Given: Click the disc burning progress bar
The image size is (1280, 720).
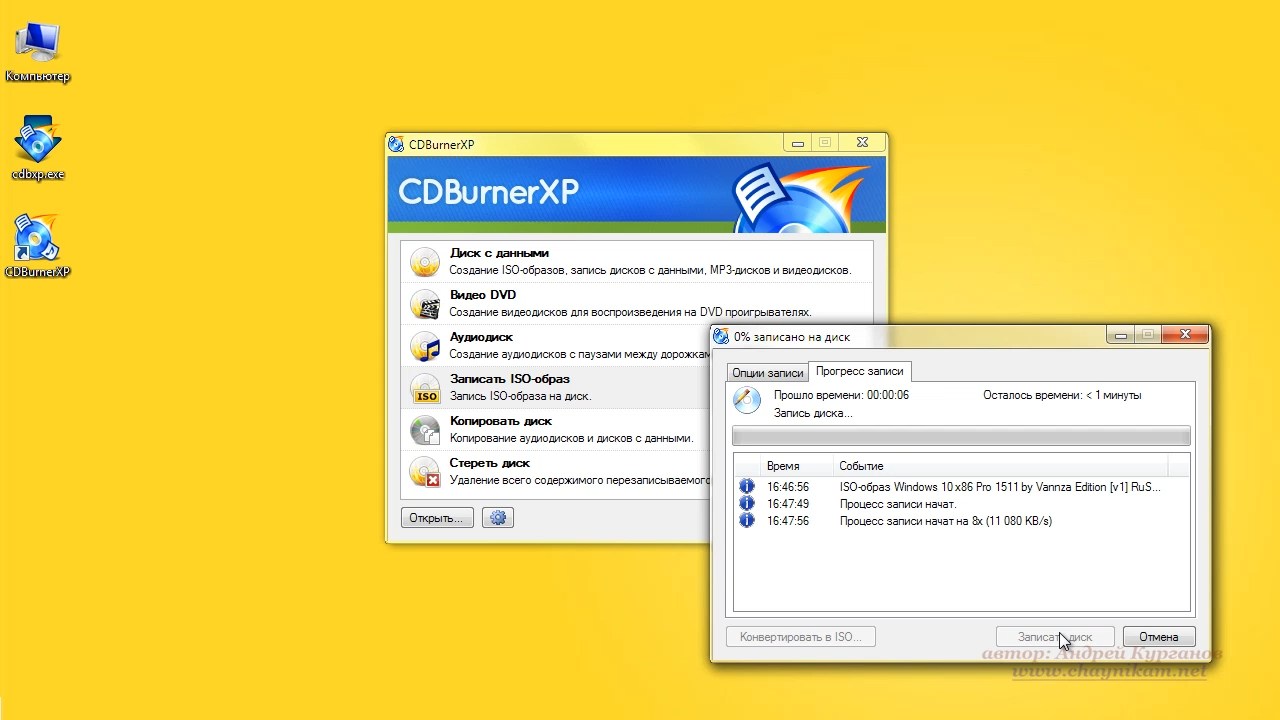Looking at the screenshot, I should pos(961,436).
